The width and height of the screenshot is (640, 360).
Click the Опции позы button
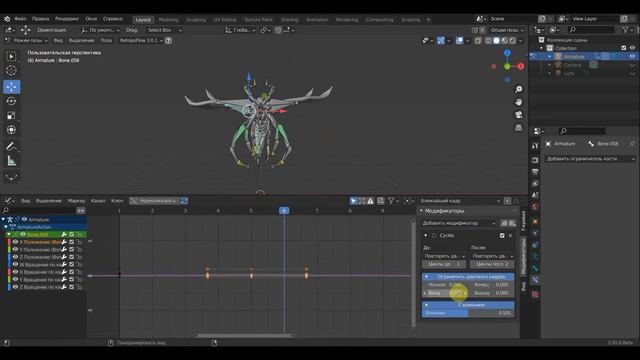(507, 30)
